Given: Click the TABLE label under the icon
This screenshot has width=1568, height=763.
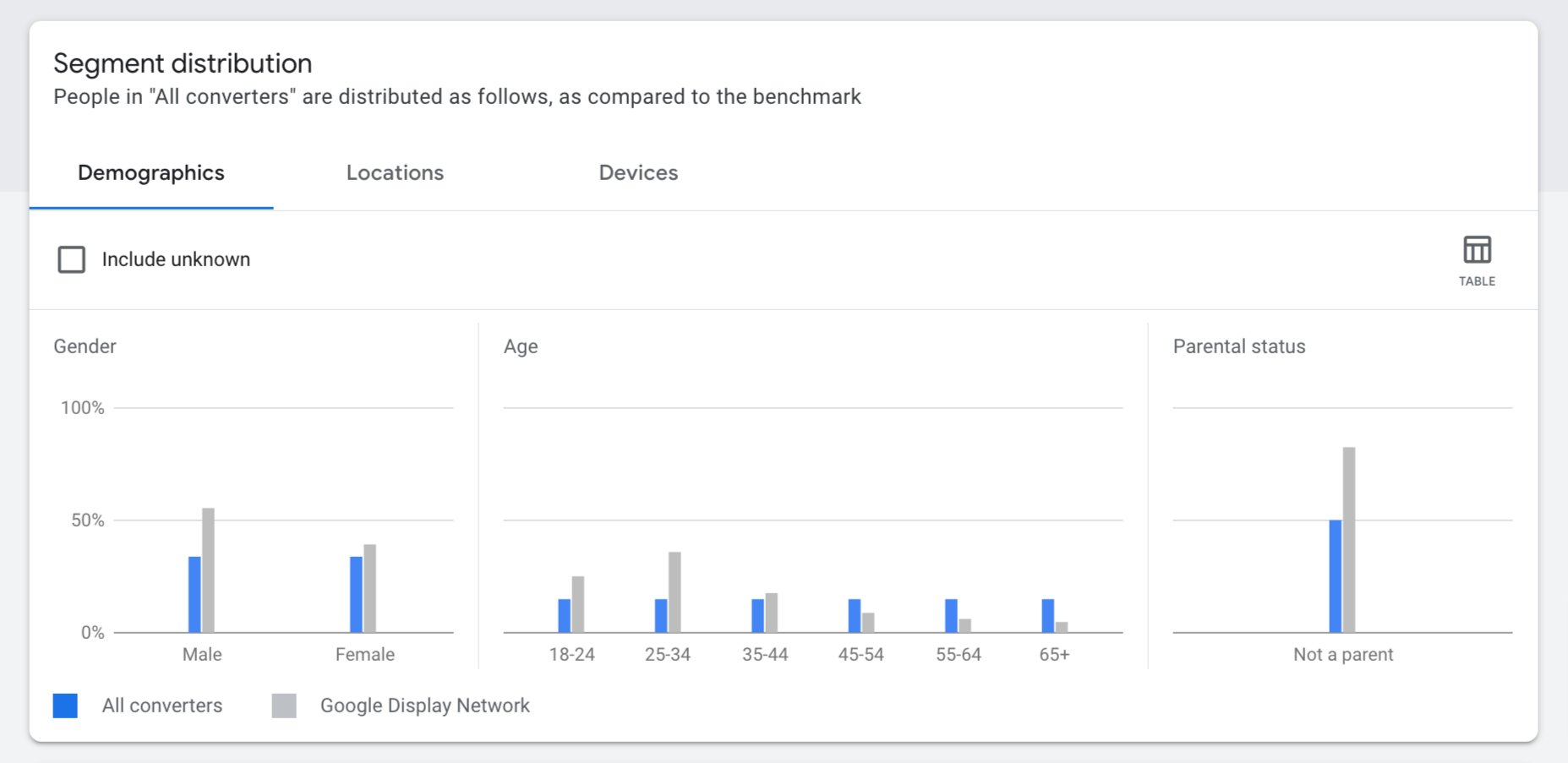Looking at the screenshot, I should pyautogui.click(x=1477, y=281).
